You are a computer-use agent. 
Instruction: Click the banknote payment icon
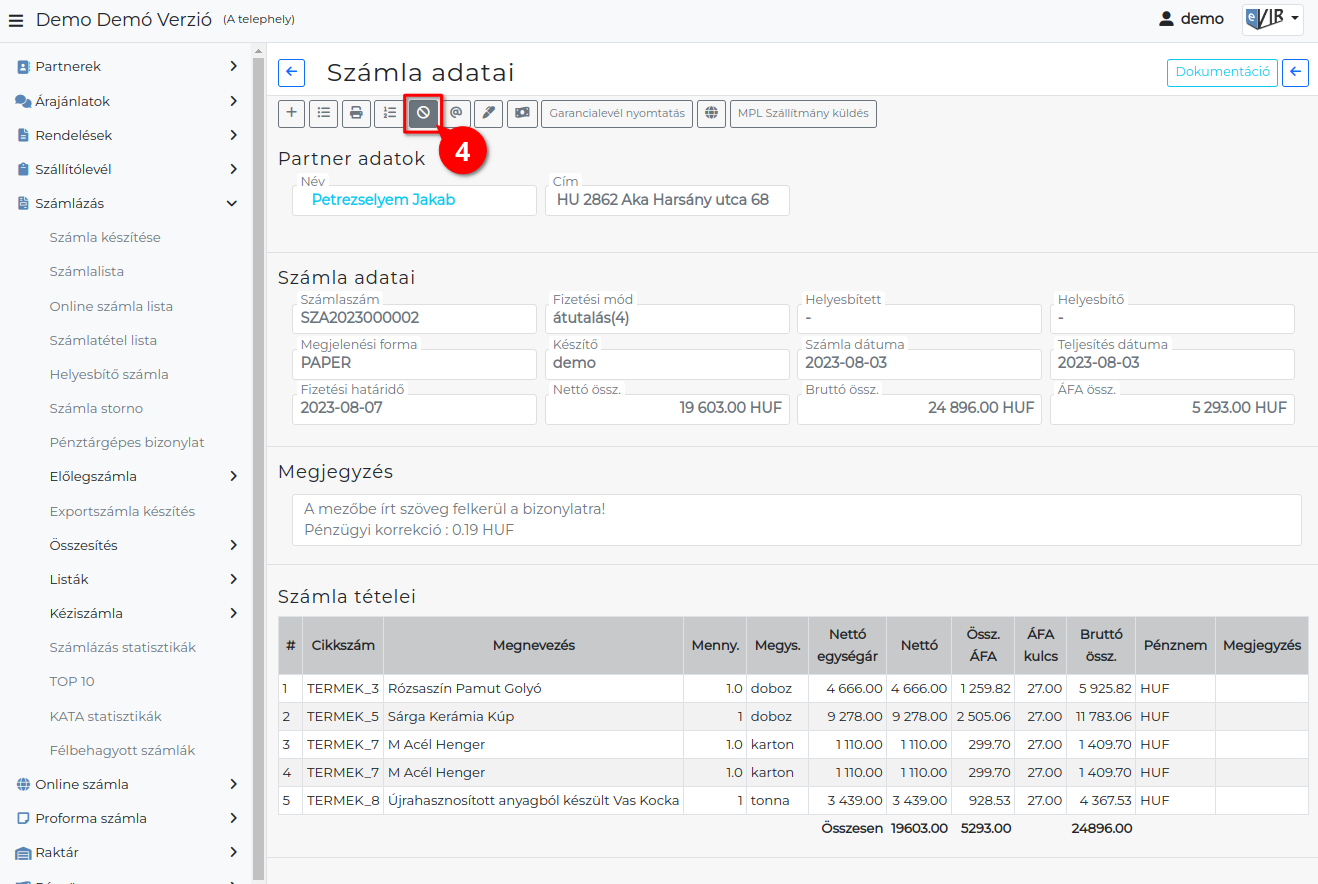522,113
